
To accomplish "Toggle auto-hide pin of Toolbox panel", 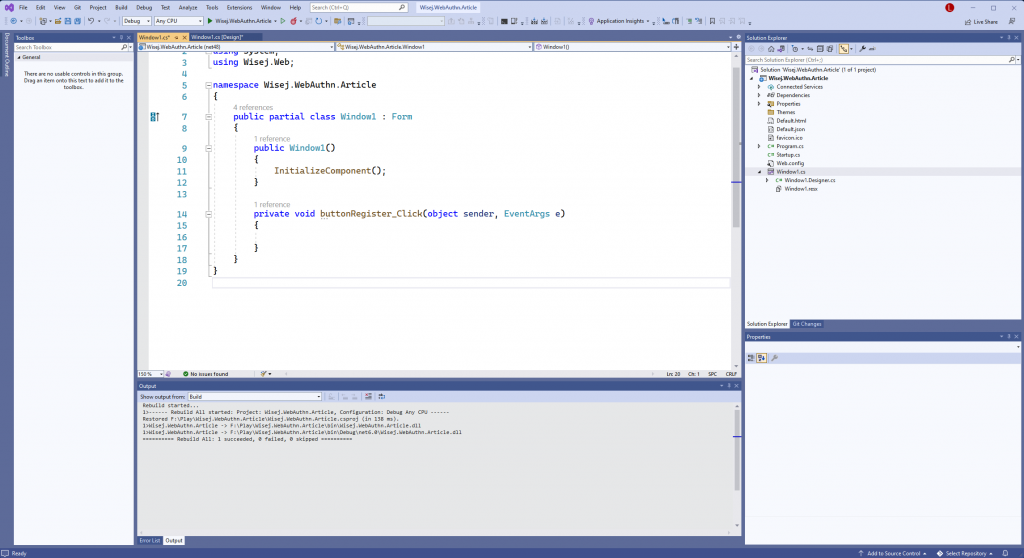I will 121,38.
